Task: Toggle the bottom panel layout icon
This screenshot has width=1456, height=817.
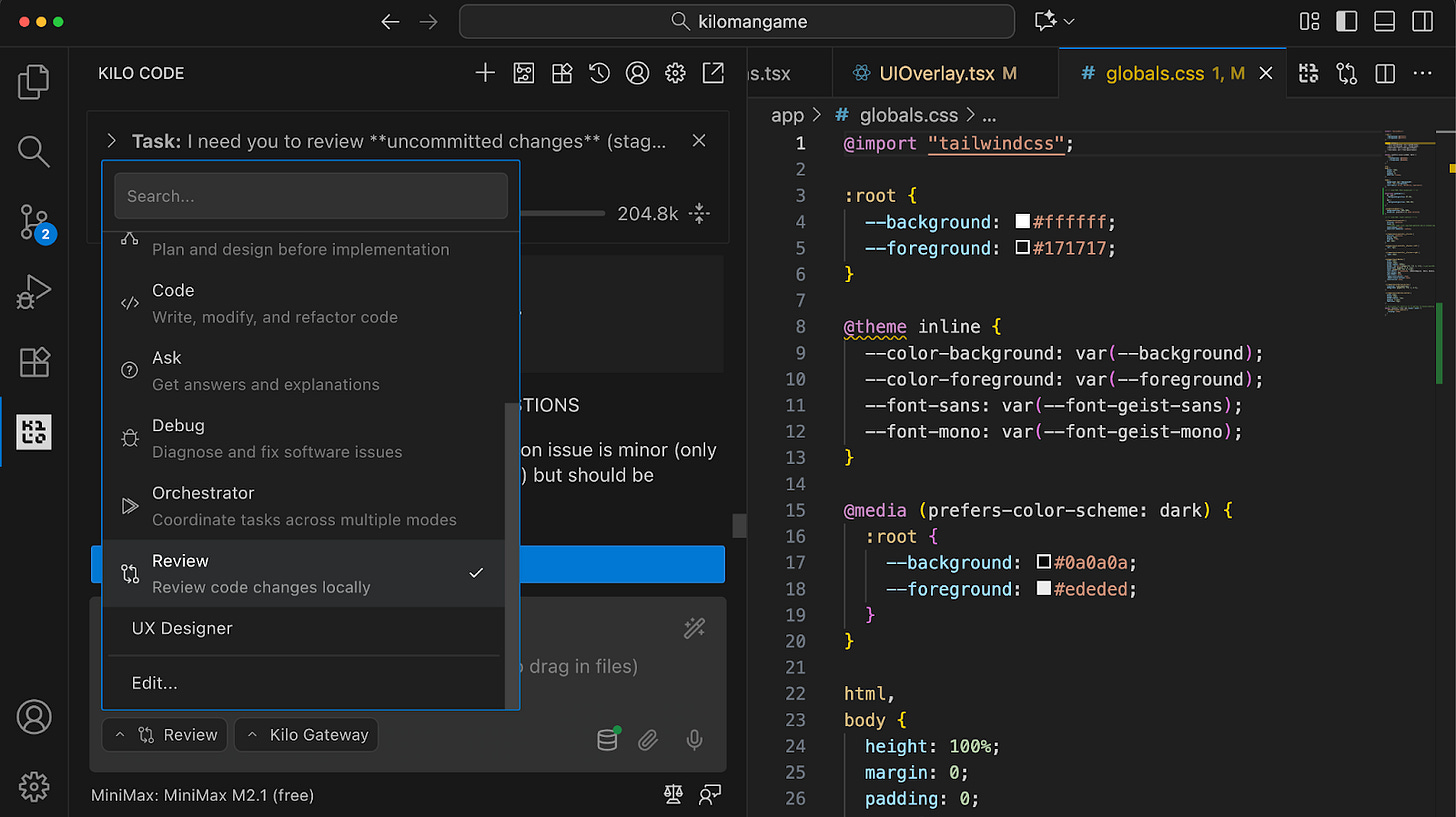Action: click(1384, 21)
